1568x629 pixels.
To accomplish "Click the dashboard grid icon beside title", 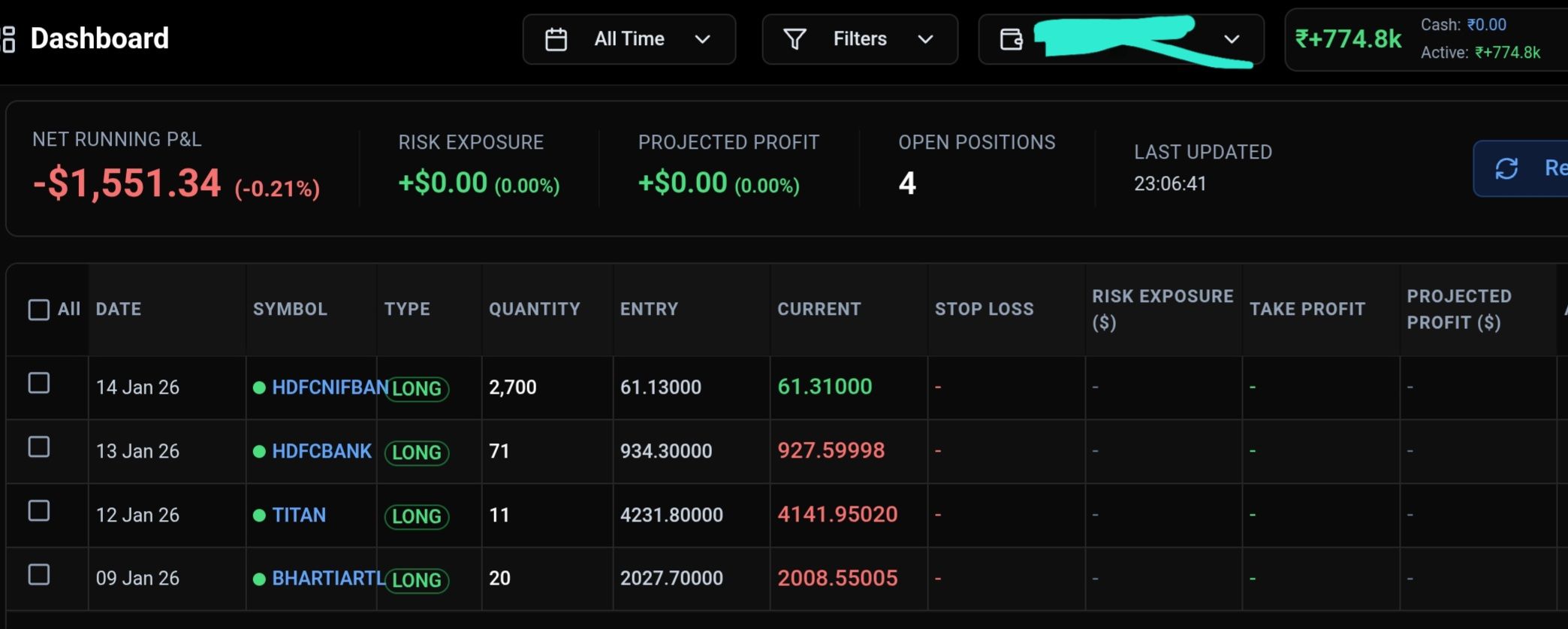I will pyautogui.click(x=8, y=39).
